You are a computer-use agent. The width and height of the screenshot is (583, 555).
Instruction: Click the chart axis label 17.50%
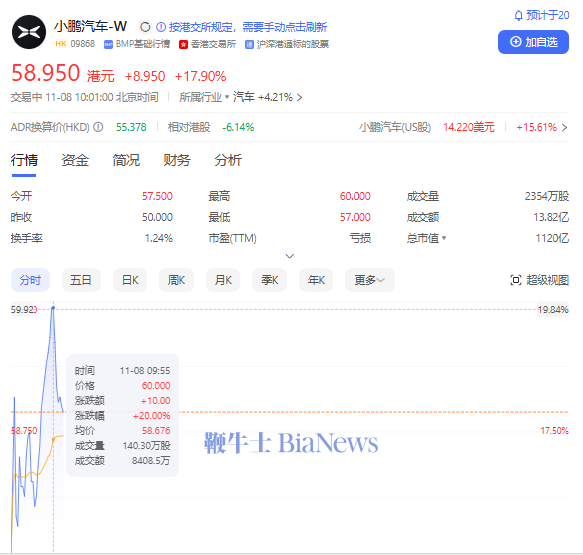[x=554, y=431]
